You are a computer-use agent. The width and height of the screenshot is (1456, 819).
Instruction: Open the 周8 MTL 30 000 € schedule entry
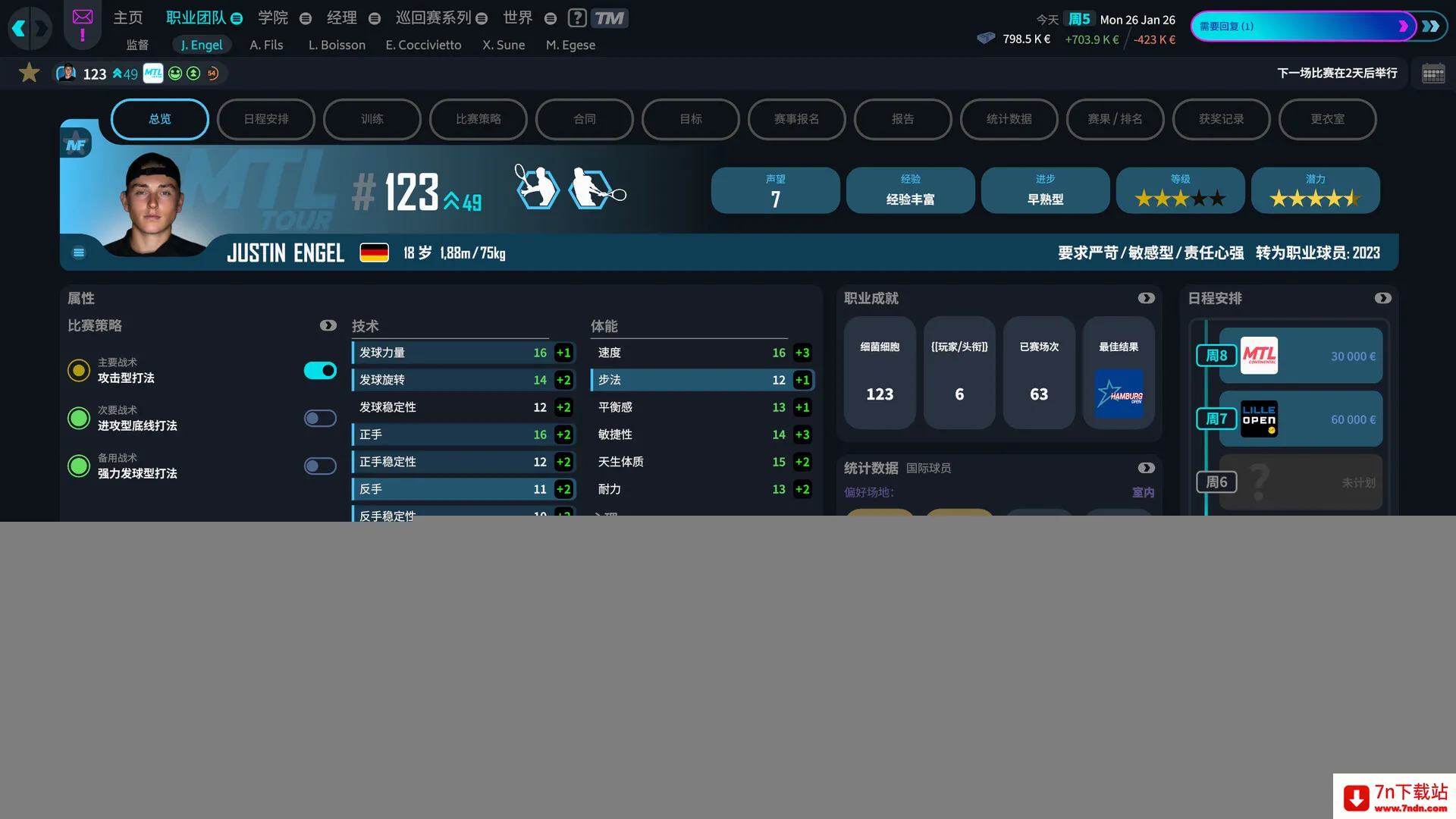pos(1301,356)
